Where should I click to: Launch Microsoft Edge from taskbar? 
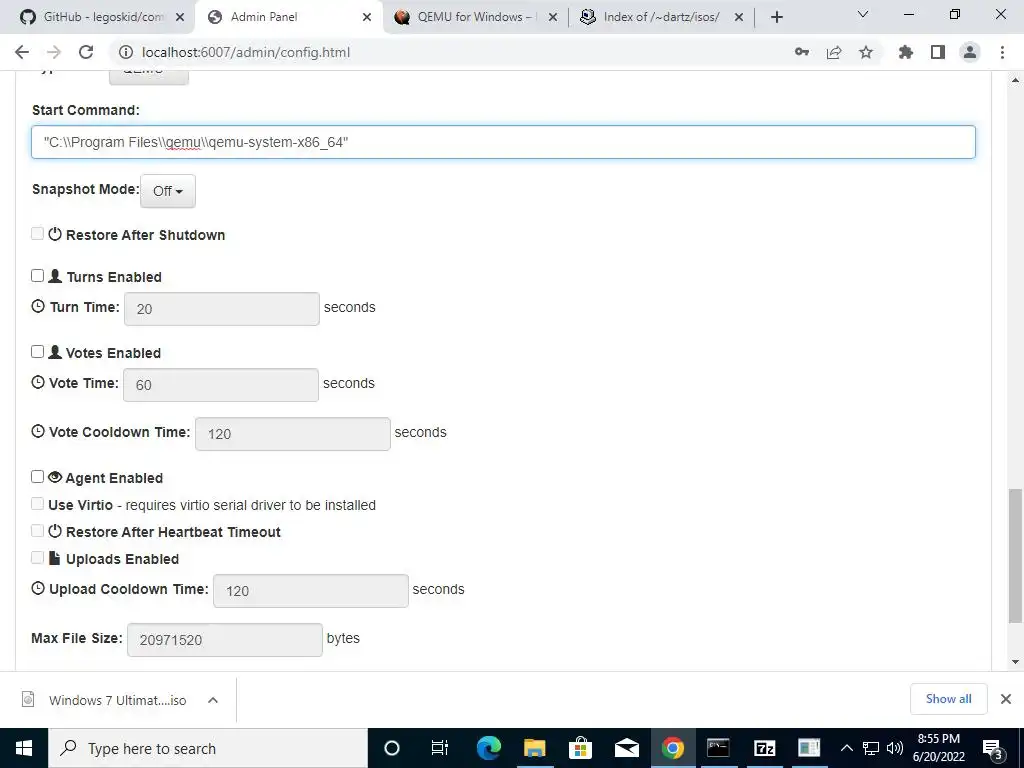pyautogui.click(x=488, y=748)
